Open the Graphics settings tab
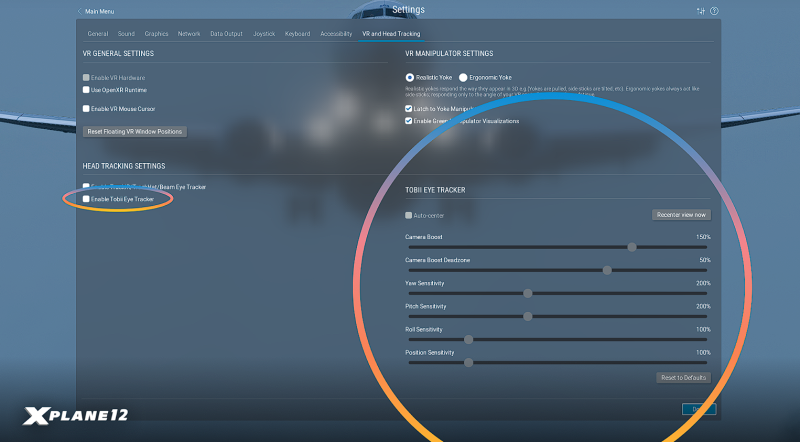The image size is (800, 442). (x=157, y=33)
